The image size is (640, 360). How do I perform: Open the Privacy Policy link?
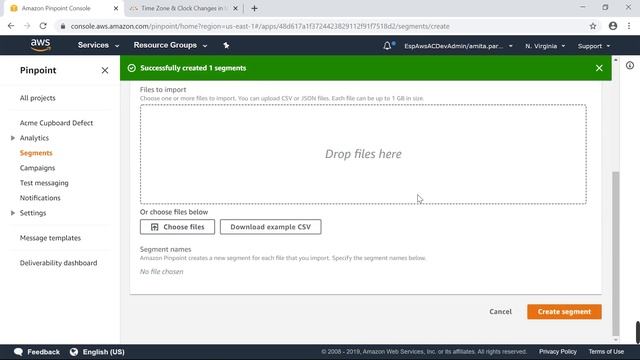[x=558, y=351]
